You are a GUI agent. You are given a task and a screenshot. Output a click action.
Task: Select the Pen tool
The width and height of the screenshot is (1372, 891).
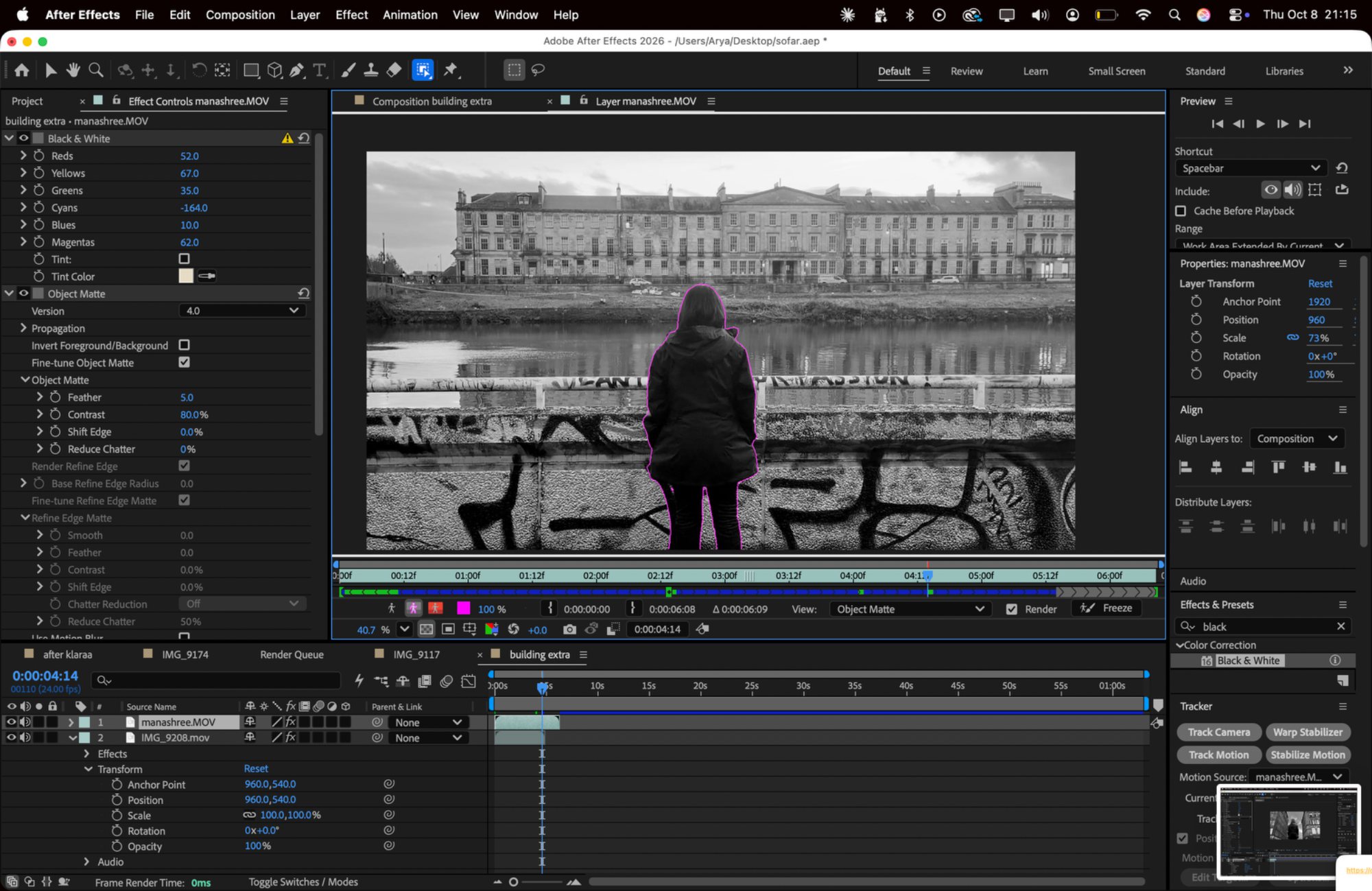[297, 70]
